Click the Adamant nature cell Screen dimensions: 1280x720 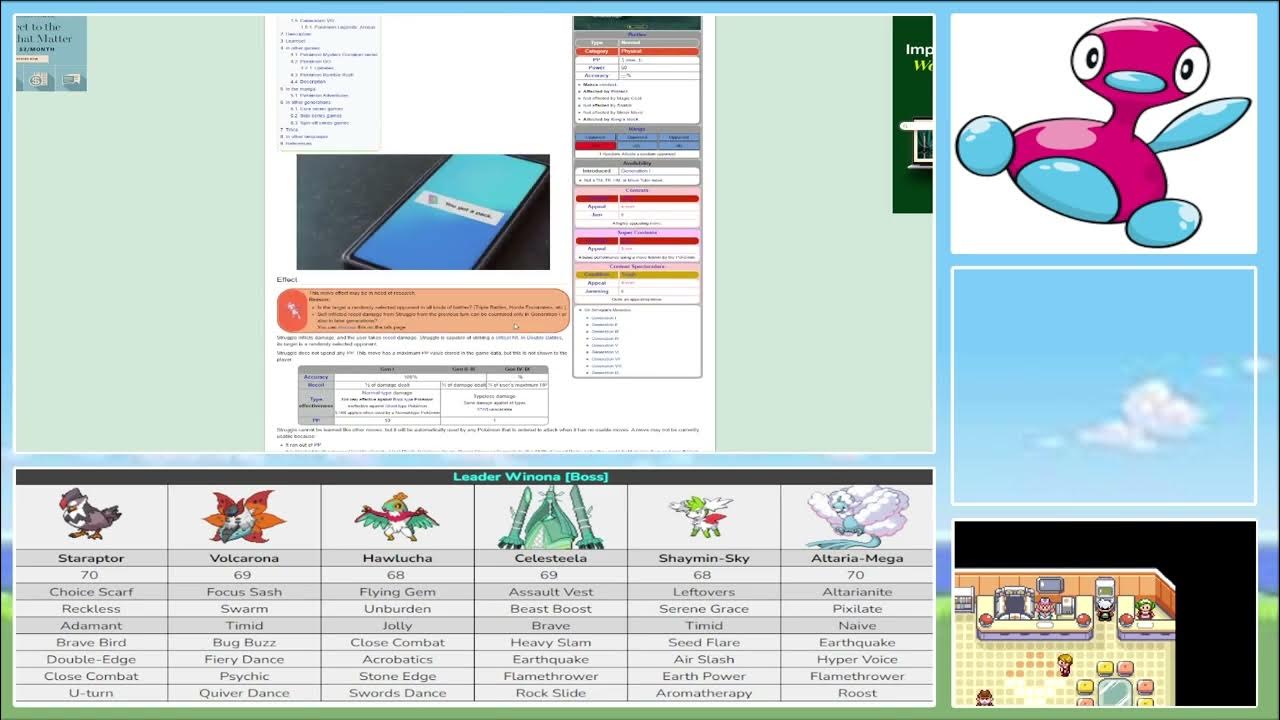coord(91,626)
